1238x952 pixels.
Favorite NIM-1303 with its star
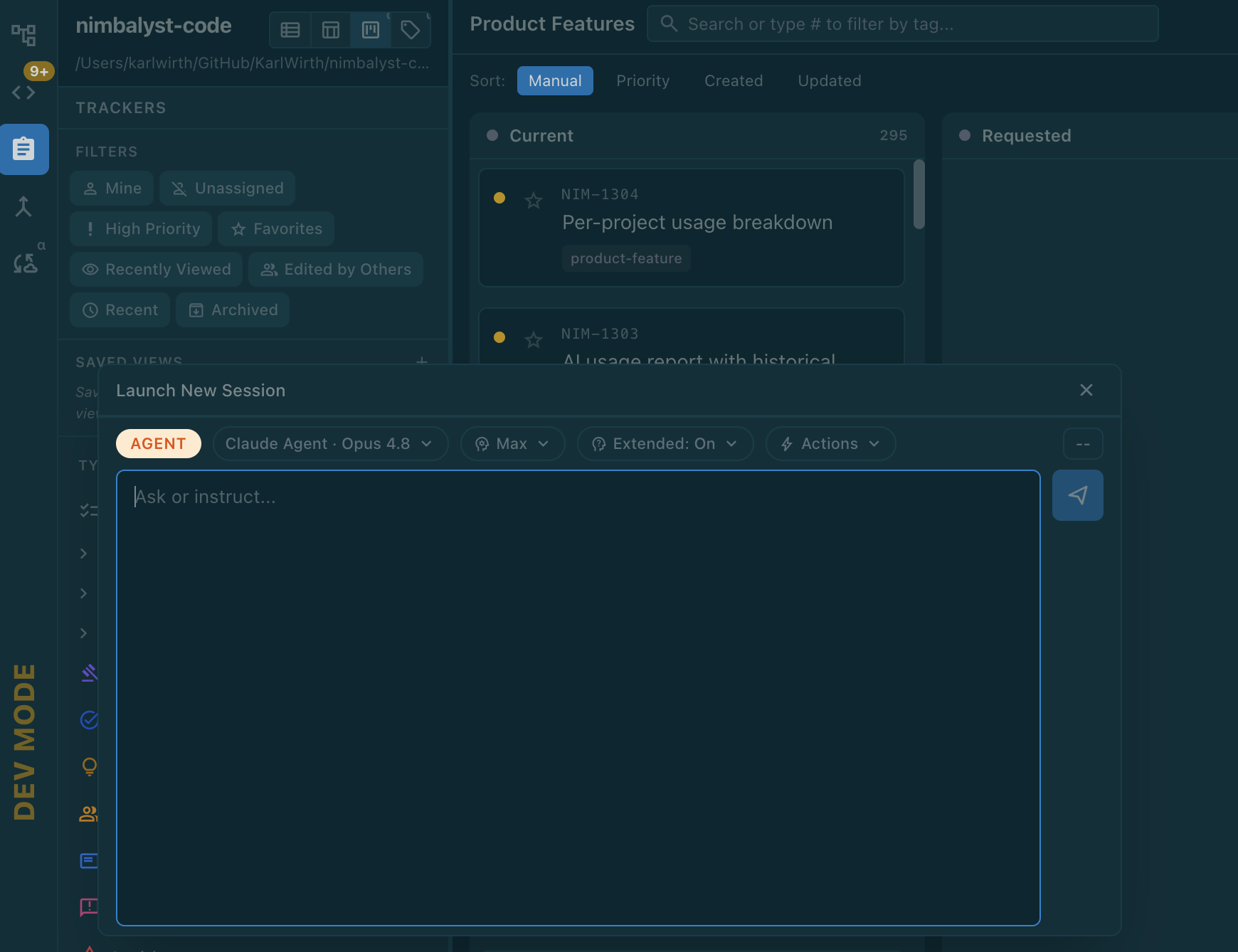click(x=534, y=340)
